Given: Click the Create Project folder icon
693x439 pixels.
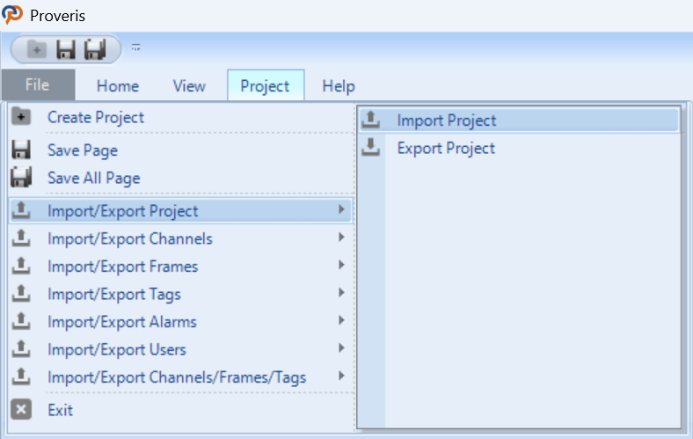Looking at the screenshot, I should pos(21,117).
